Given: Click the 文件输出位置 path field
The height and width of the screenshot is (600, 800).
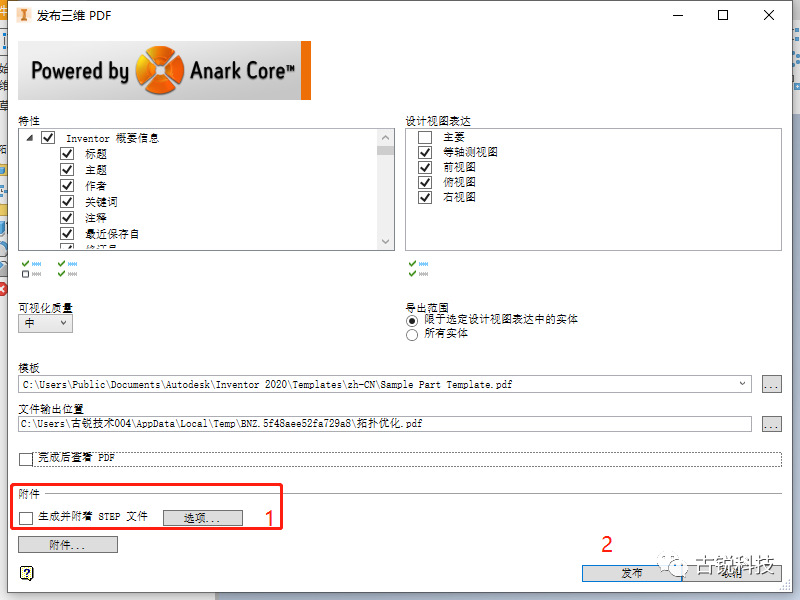Looking at the screenshot, I should point(385,423).
